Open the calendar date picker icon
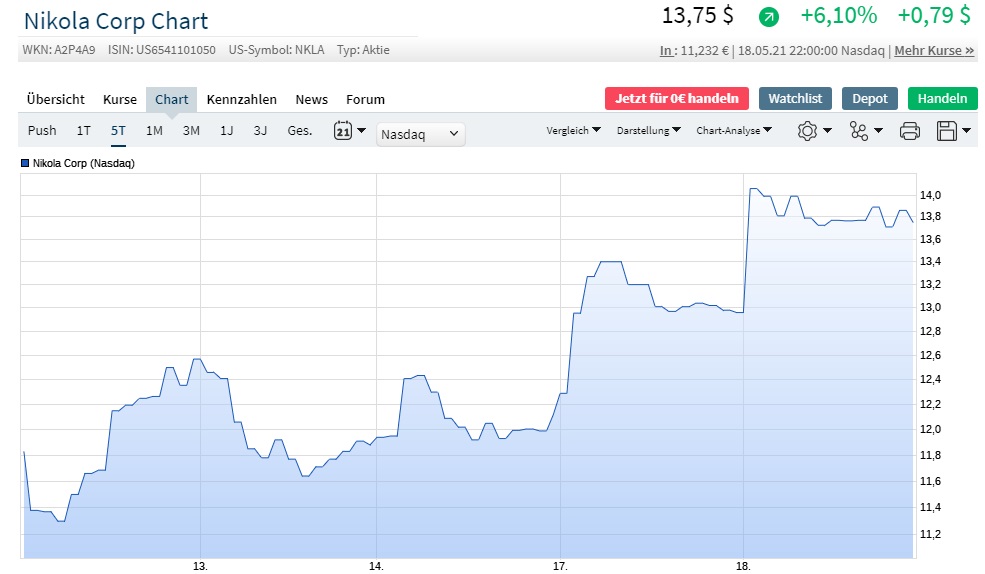 (343, 131)
